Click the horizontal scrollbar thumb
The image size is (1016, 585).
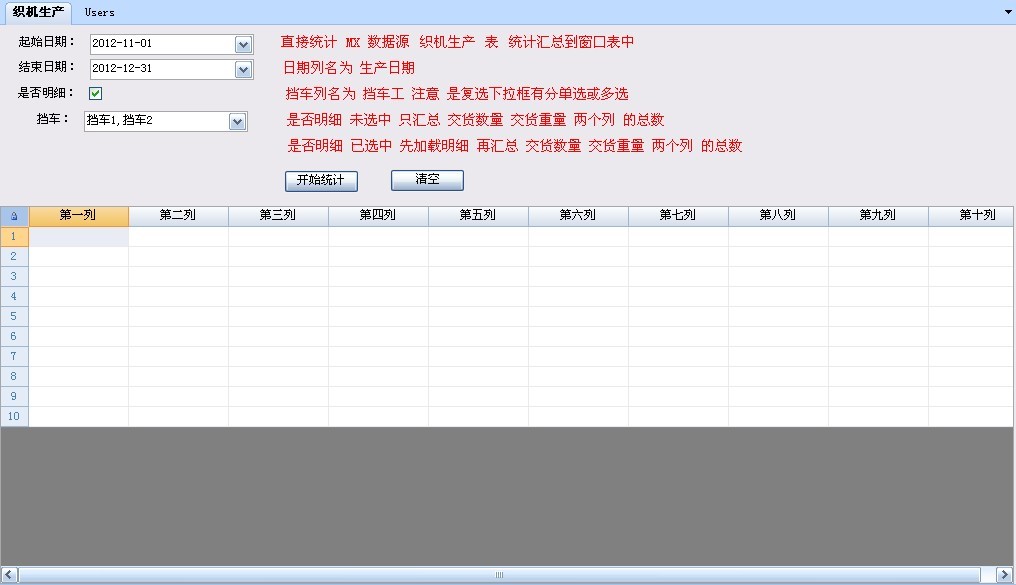(x=499, y=575)
